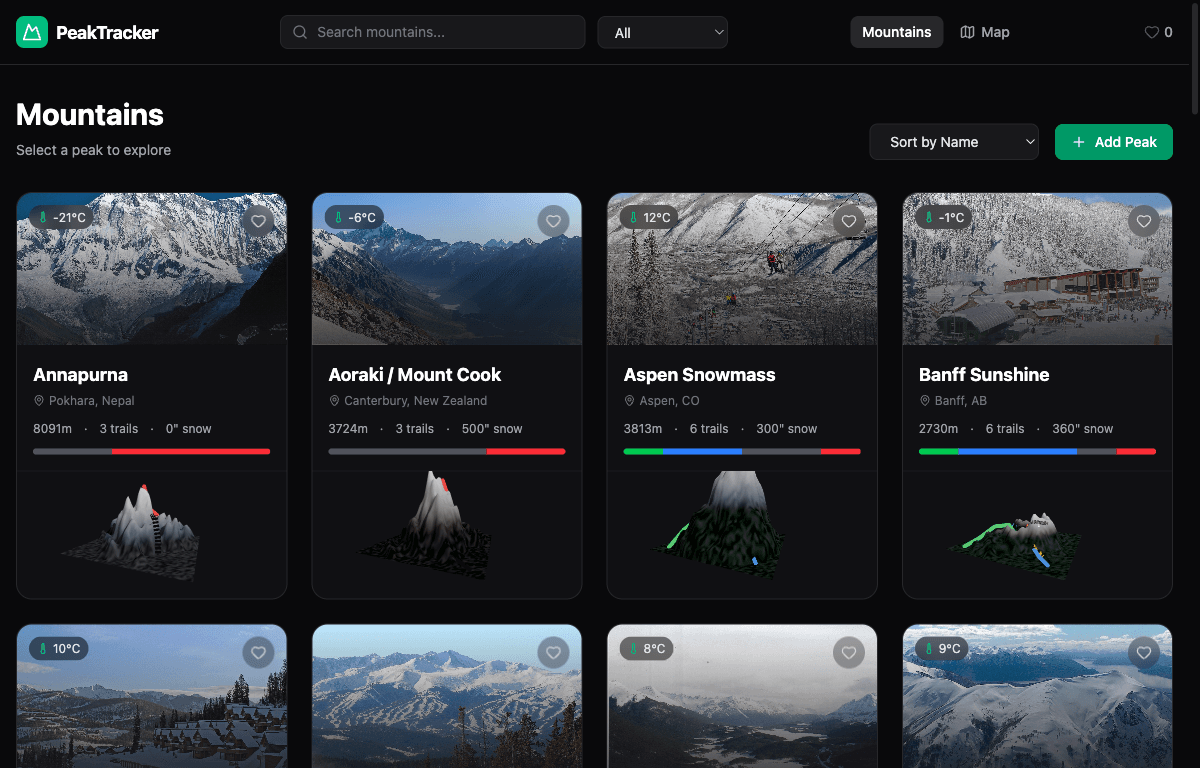
Task: Favorite the Banff Sunshine peak
Action: coord(1143,220)
